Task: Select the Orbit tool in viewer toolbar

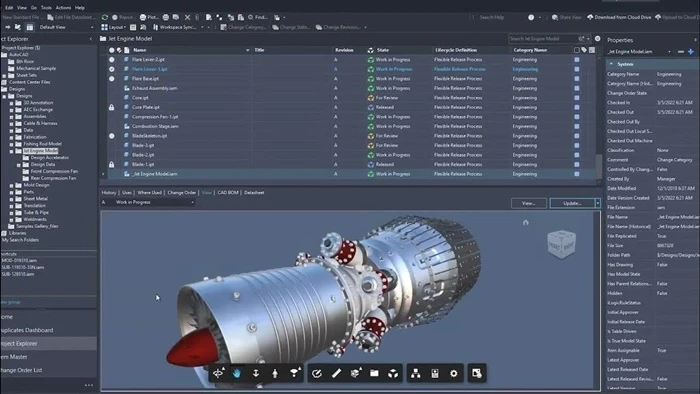Action: pyautogui.click(x=218, y=373)
